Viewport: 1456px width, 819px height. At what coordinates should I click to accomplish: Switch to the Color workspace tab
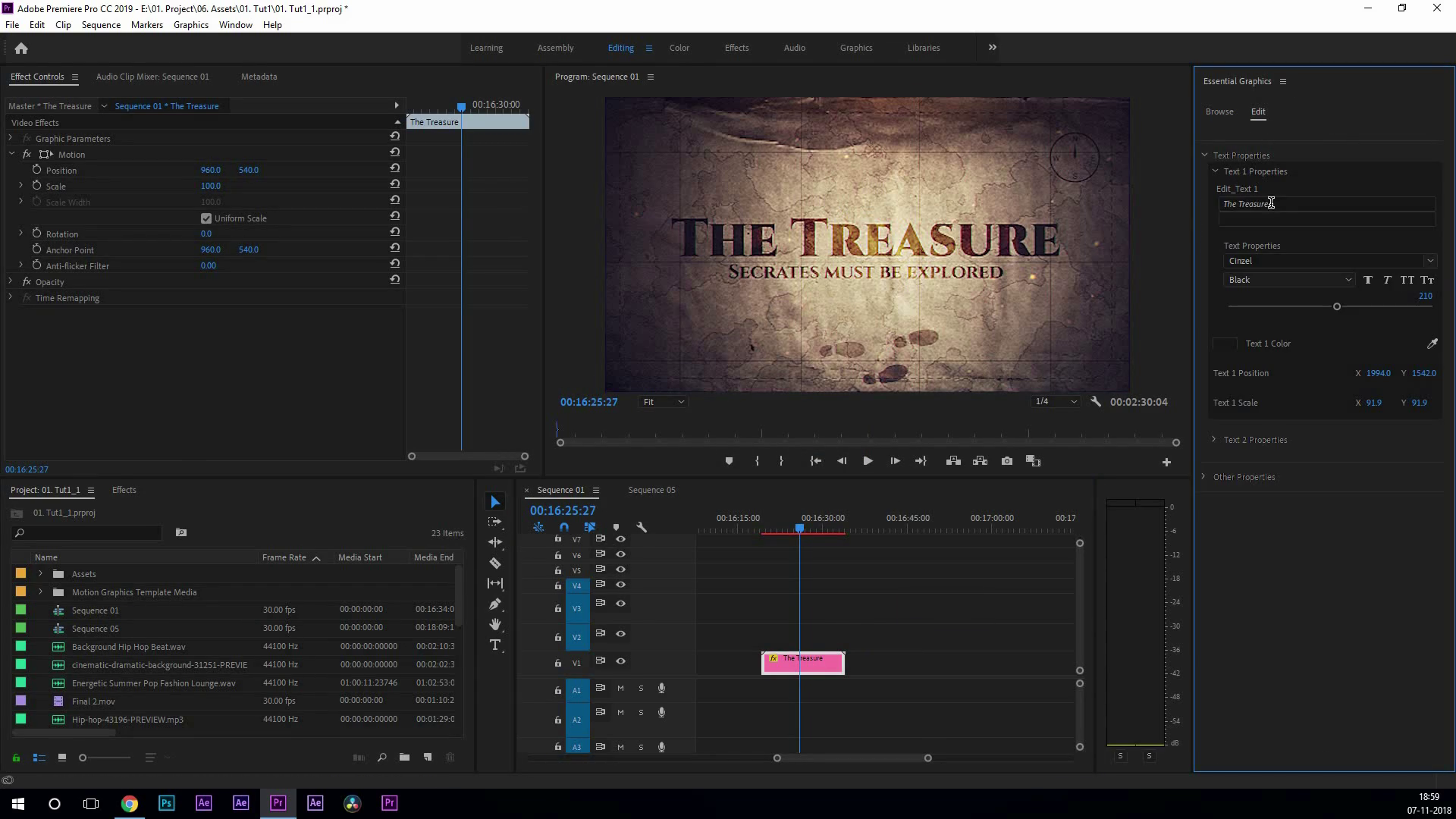pos(679,48)
